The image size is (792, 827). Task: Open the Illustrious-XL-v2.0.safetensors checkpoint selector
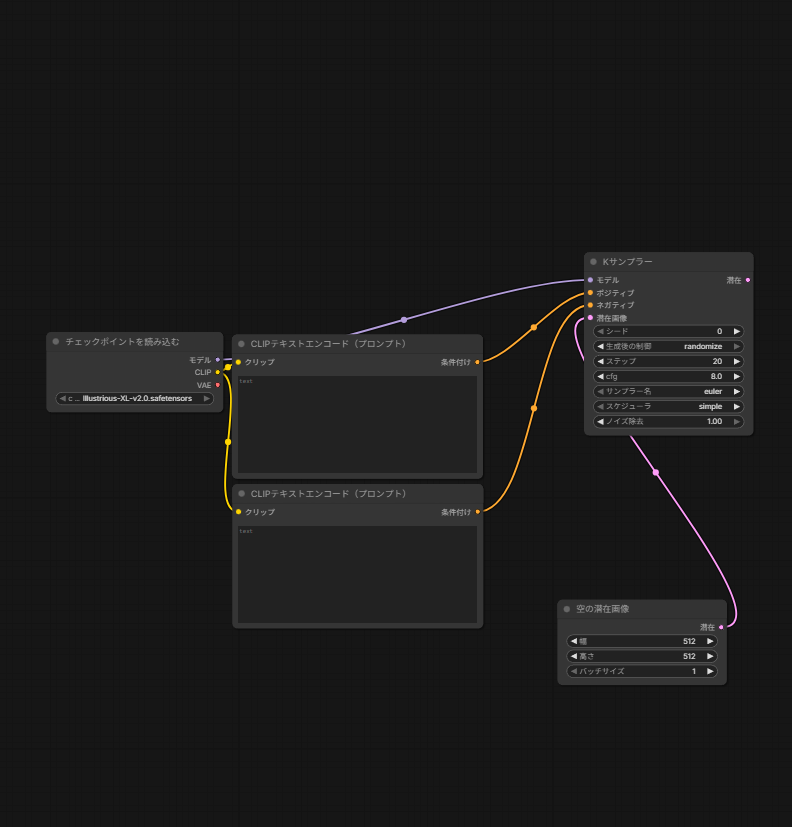click(x=134, y=399)
